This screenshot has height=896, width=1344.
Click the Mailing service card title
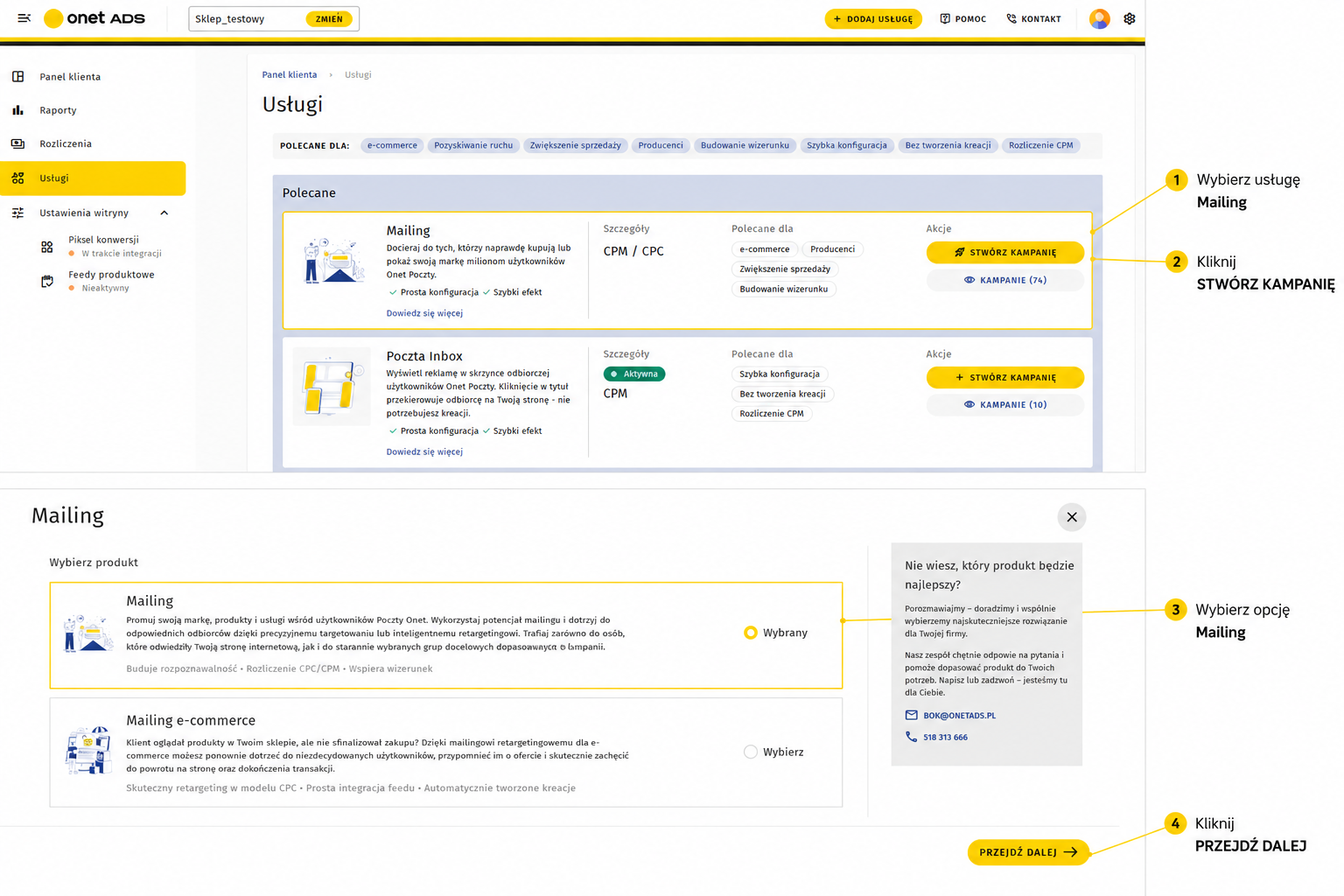(x=408, y=230)
